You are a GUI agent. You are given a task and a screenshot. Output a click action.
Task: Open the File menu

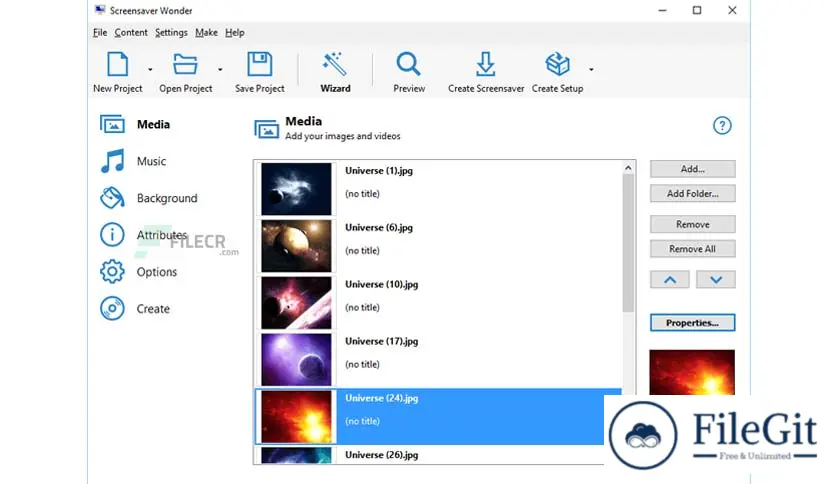[x=100, y=33]
